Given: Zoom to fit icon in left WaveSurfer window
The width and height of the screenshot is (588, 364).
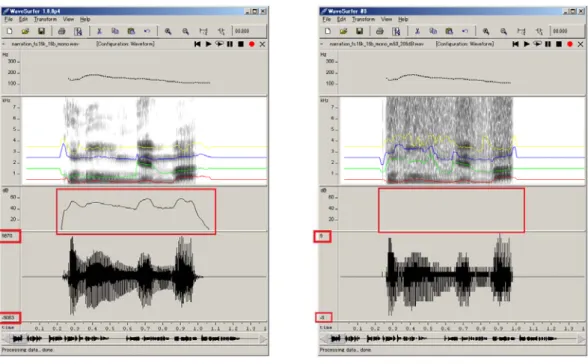Looking at the screenshot, I should click(203, 31).
